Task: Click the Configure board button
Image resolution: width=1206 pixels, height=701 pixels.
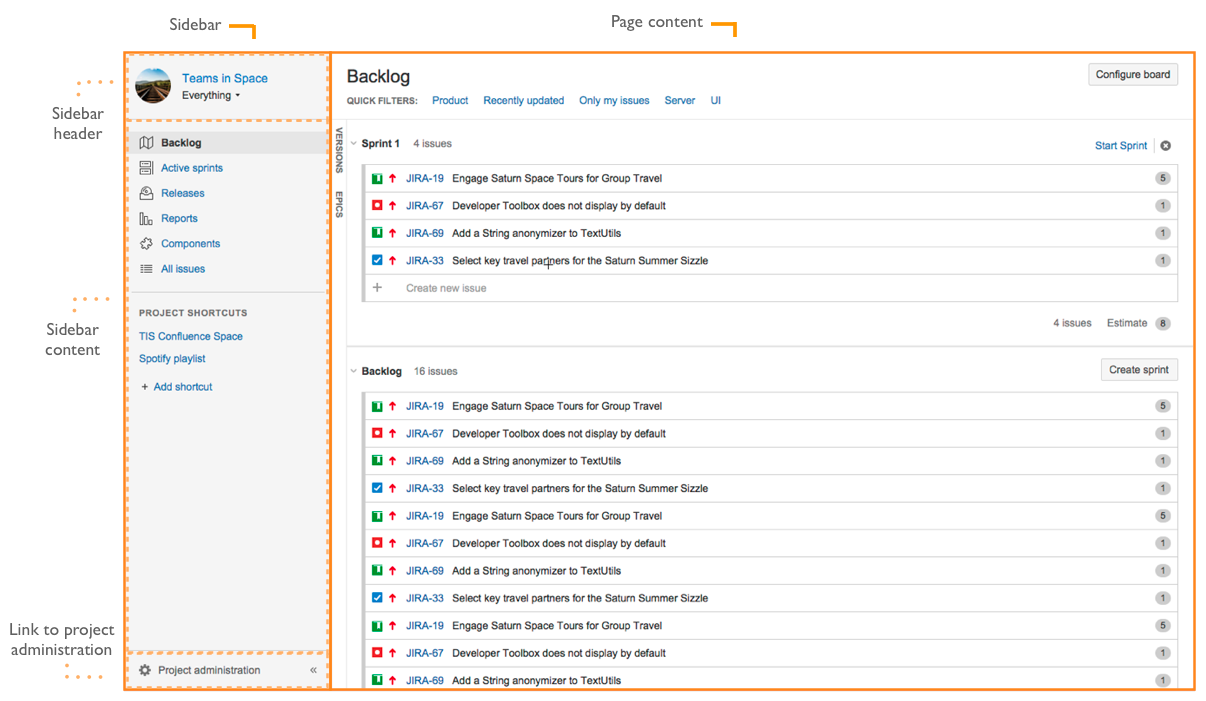Action: pos(1132,74)
